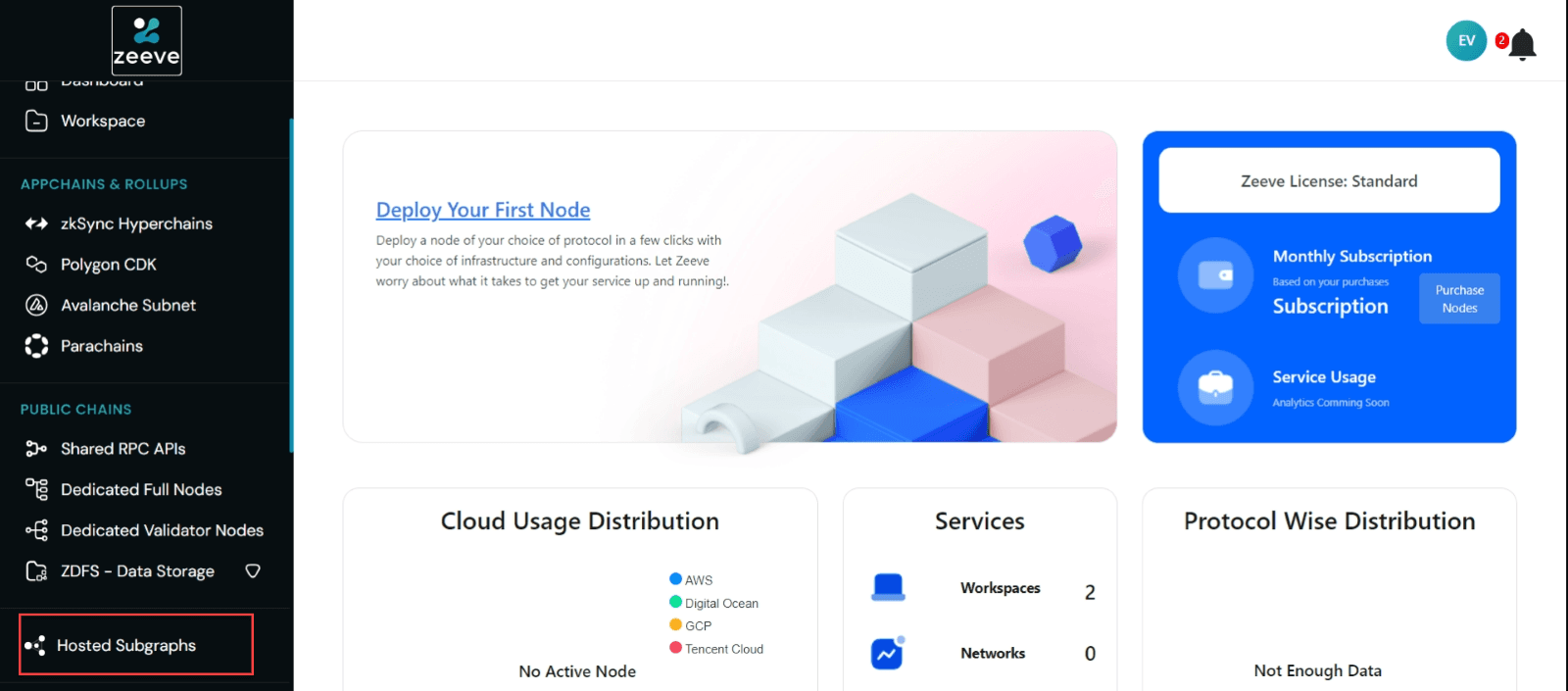Click the Digital Ocean legend dot
Viewport: 1568px width, 691px height.
(x=675, y=602)
